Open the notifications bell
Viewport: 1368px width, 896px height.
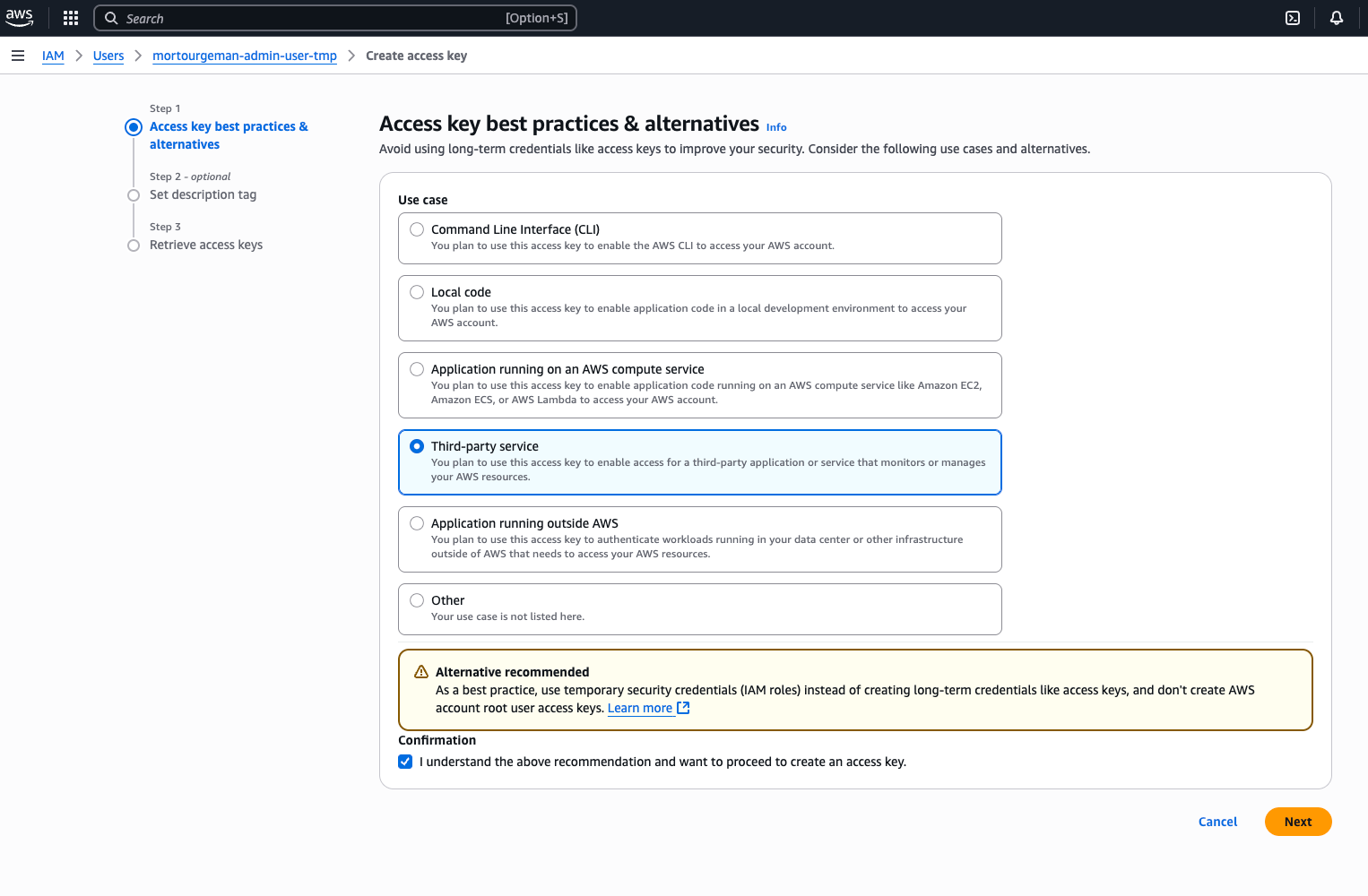(x=1336, y=18)
